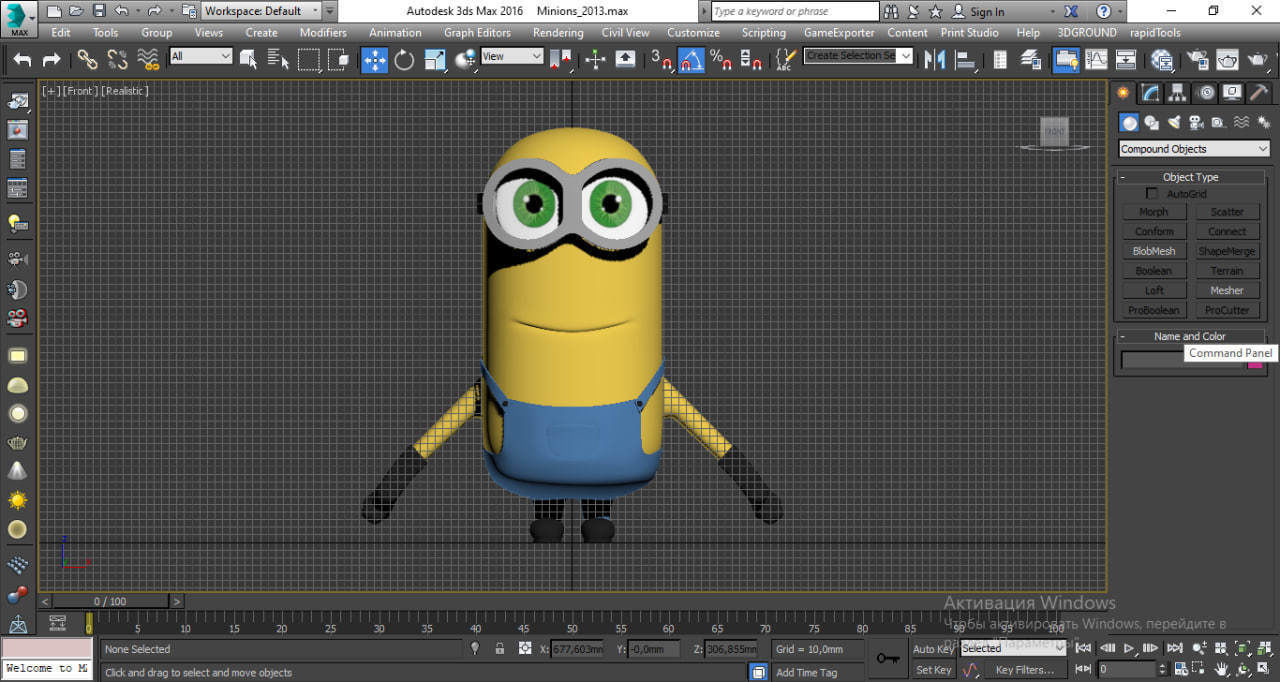
Task: Open the key mode Selected dropdown
Action: pos(1012,648)
